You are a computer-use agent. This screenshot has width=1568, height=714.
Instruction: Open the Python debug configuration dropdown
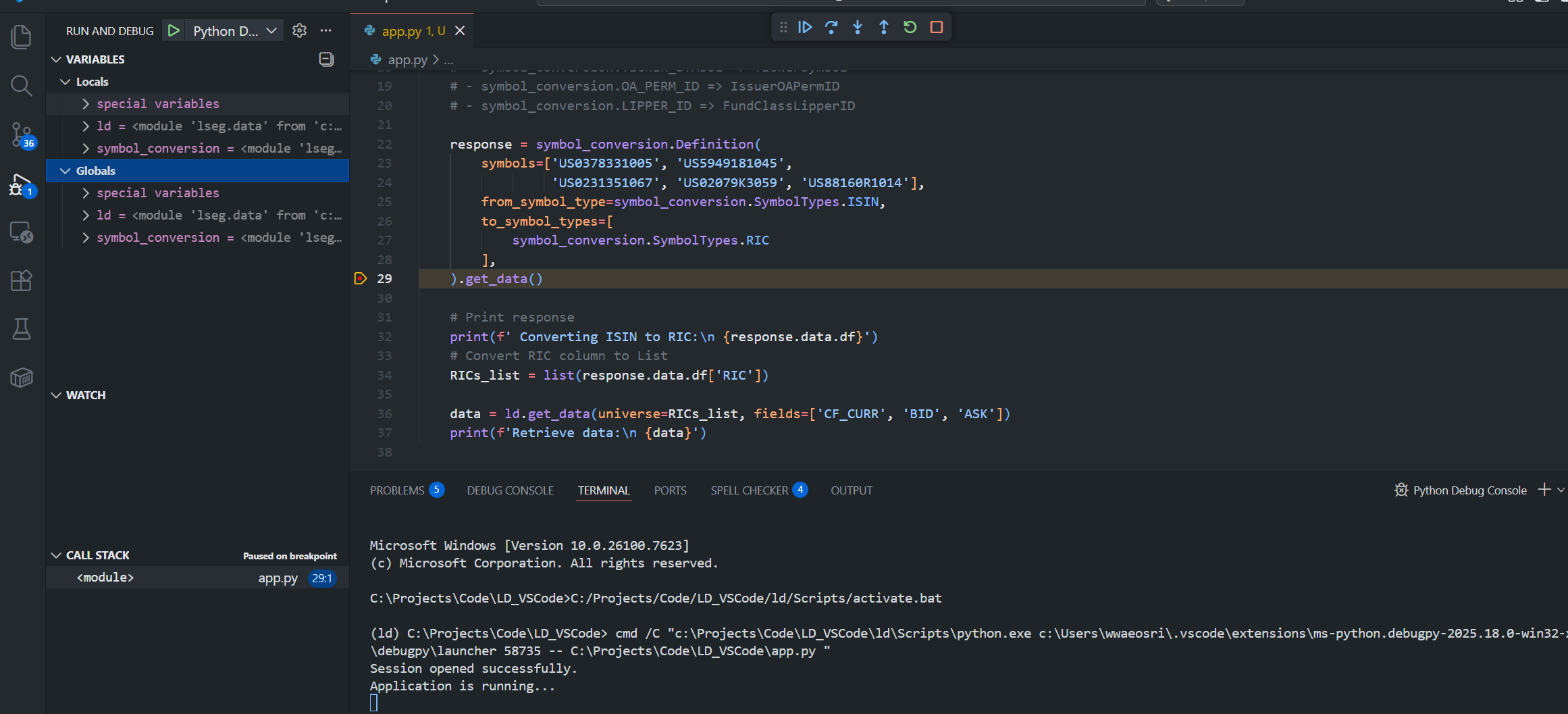(x=271, y=30)
